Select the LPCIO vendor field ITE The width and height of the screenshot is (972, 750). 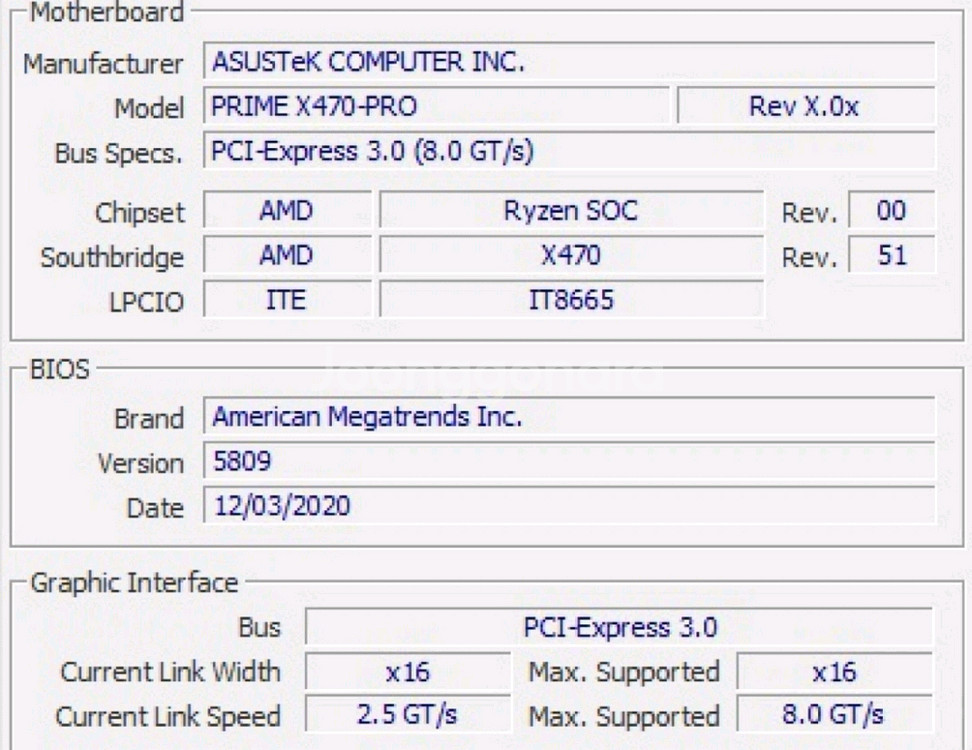pyautogui.click(x=285, y=301)
